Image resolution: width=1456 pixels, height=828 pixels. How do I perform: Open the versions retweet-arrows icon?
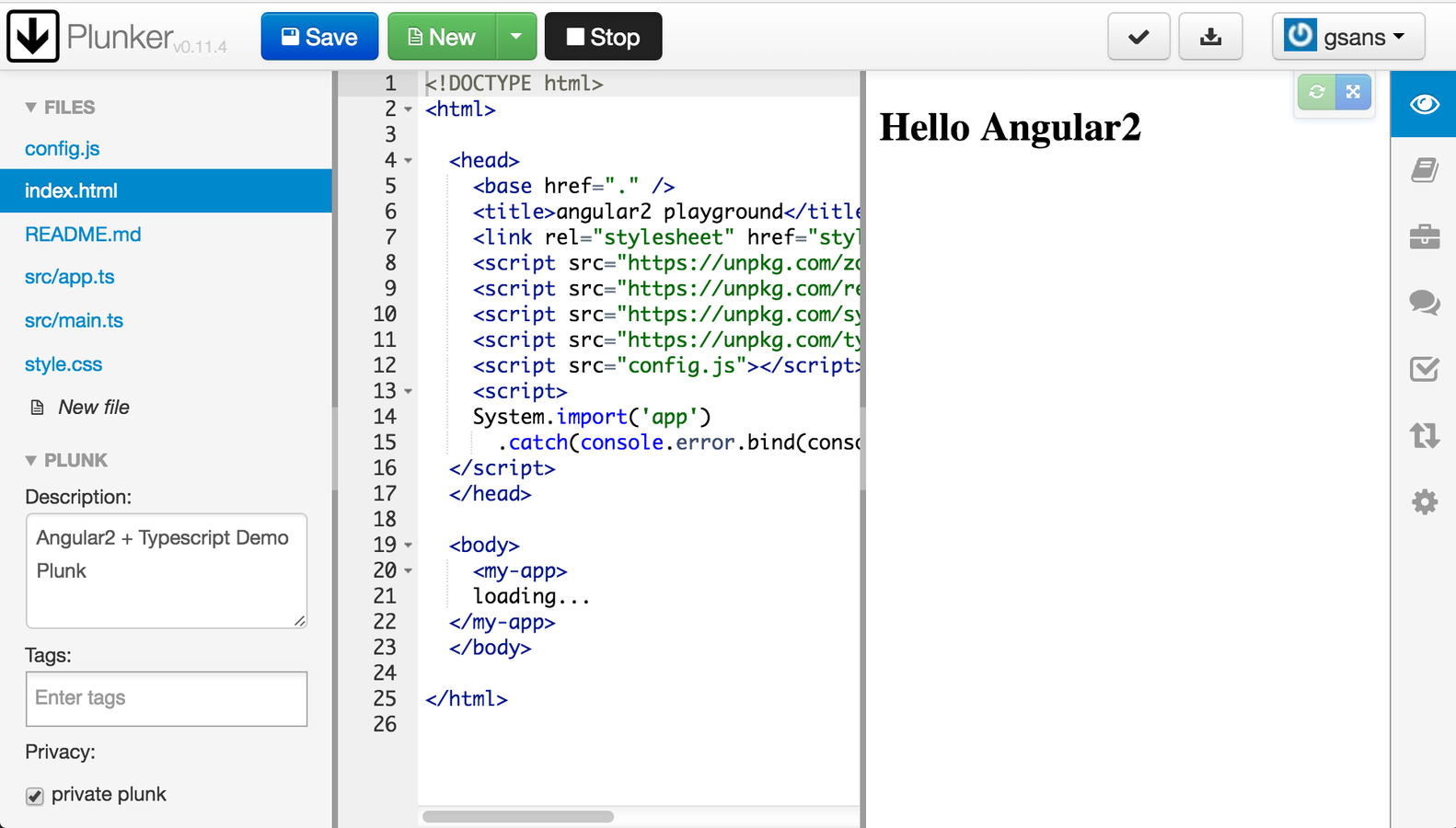pyautogui.click(x=1424, y=435)
